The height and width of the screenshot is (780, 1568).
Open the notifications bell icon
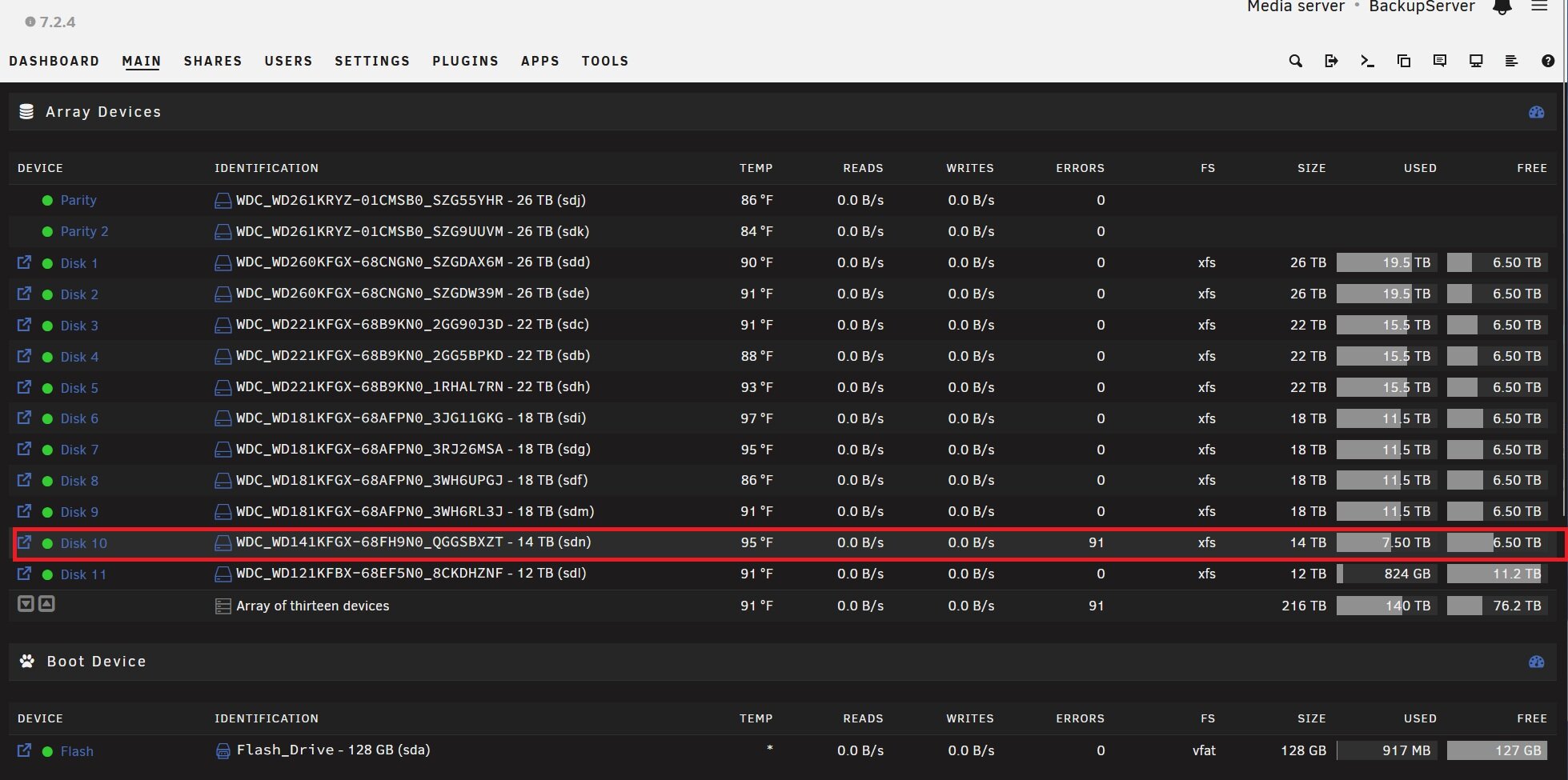coord(1502,6)
